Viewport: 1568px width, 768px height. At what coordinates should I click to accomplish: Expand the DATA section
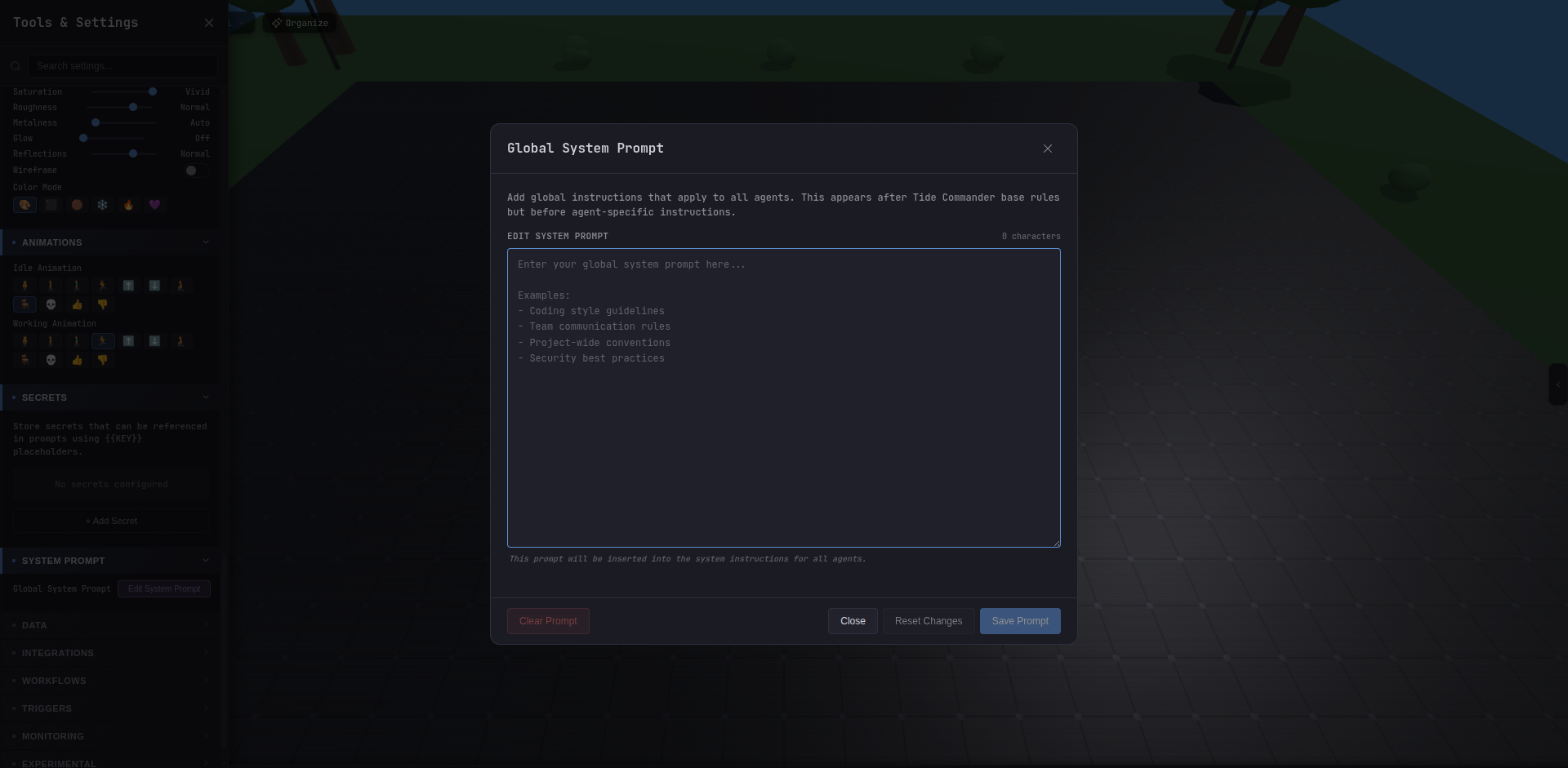pyautogui.click(x=109, y=625)
